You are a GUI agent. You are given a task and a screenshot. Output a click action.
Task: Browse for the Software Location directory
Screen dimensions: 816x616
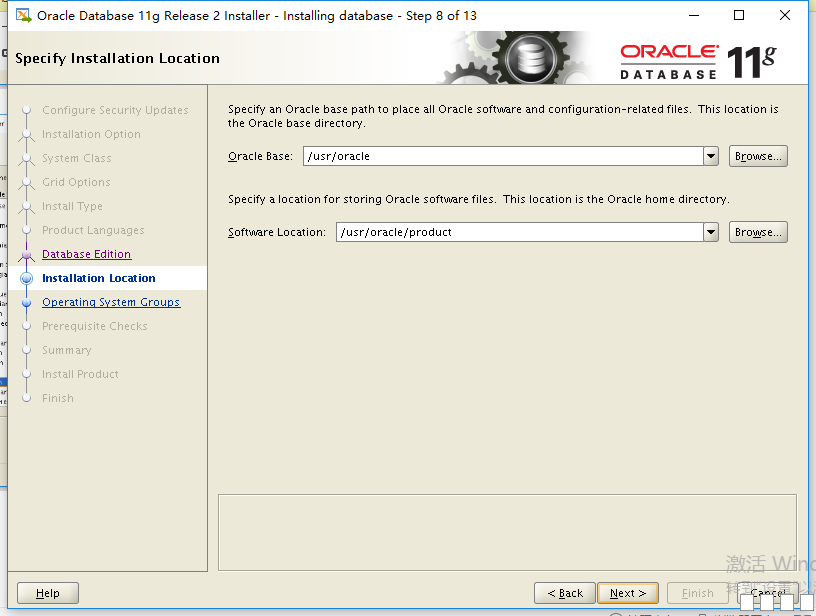(x=758, y=232)
